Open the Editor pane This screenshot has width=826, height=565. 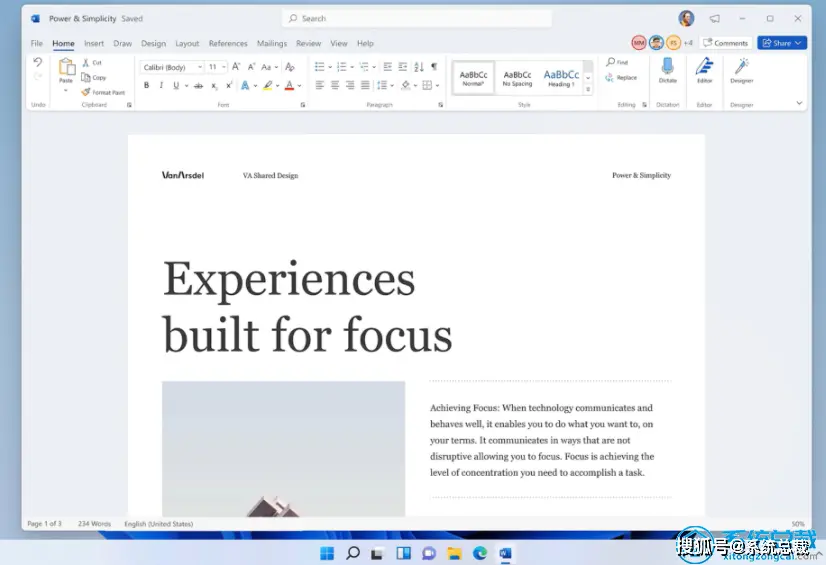tap(704, 70)
